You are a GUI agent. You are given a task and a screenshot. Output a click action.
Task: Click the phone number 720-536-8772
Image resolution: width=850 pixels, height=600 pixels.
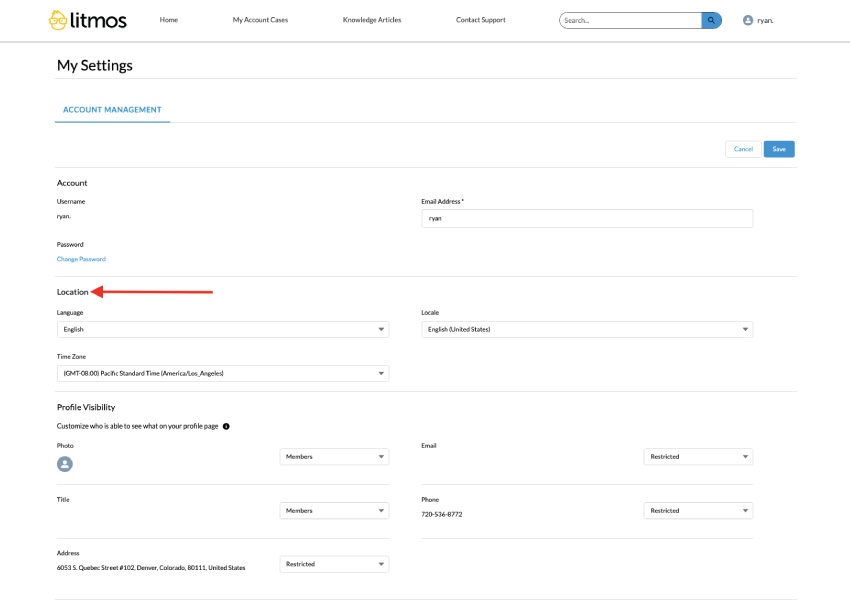point(442,514)
